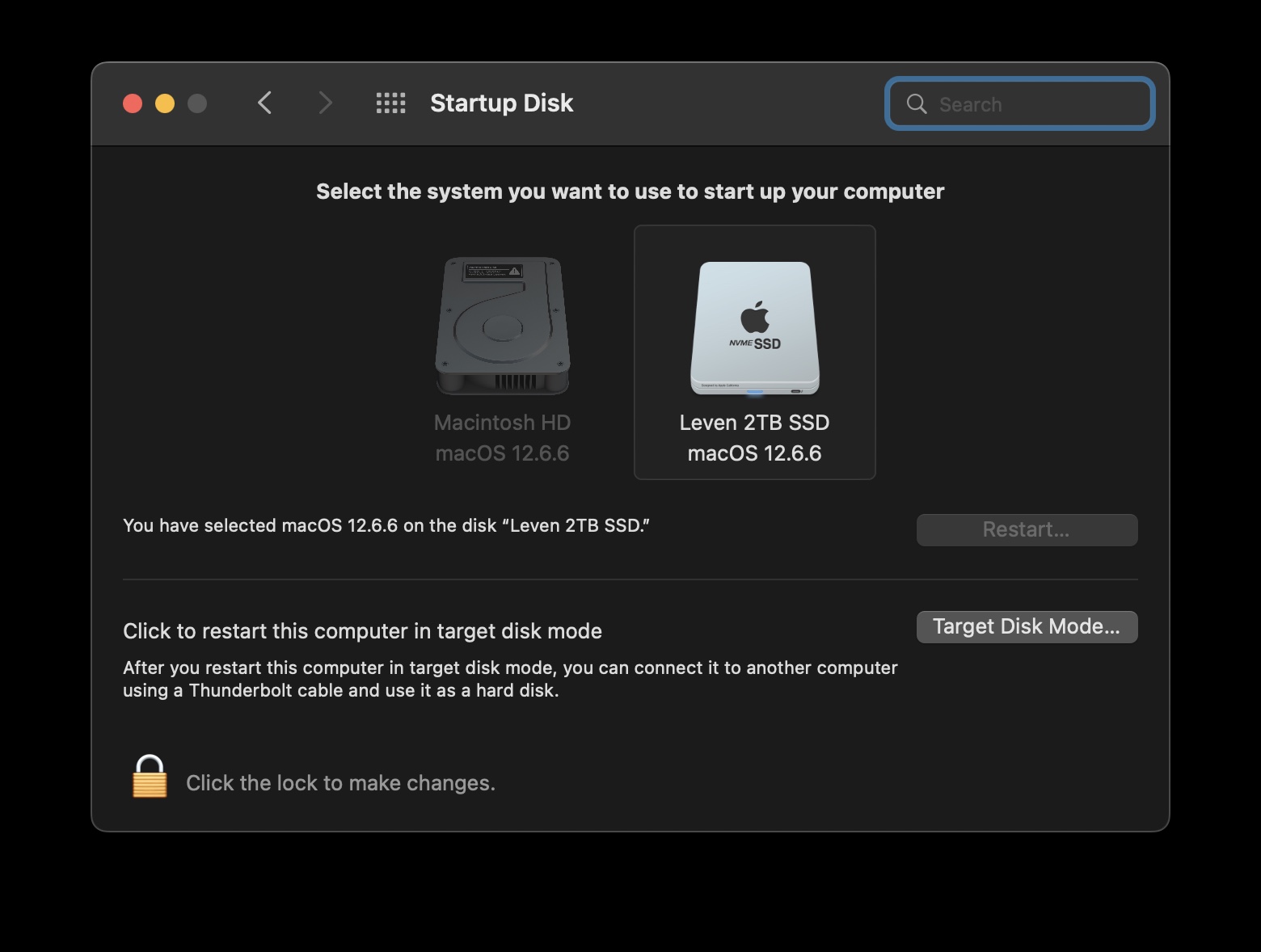Click the 'Leven 2TB SSD' label

pyautogui.click(x=755, y=423)
